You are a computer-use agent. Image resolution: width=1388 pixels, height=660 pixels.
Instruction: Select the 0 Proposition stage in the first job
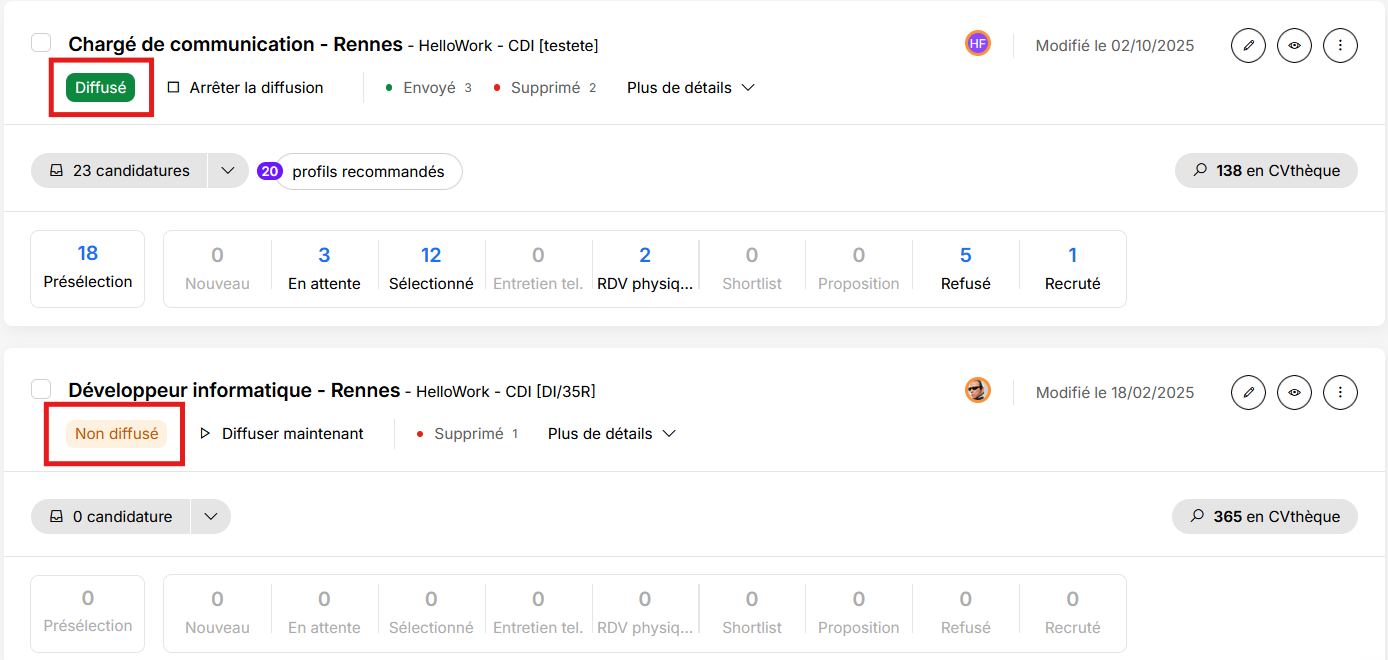[x=859, y=269]
